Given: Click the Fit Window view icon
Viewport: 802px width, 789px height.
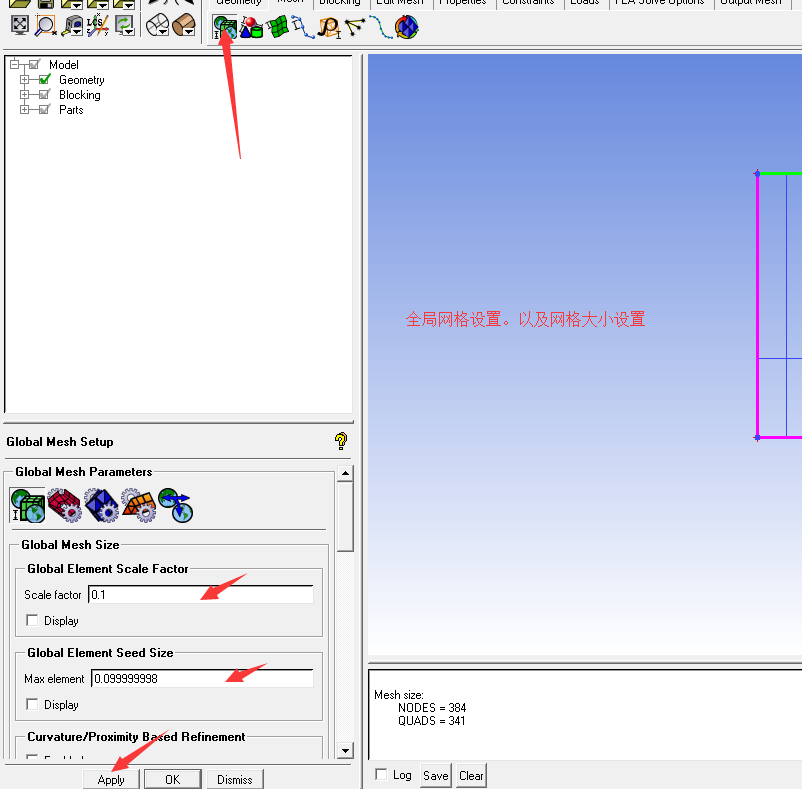Looking at the screenshot, I should tap(19, 25).
